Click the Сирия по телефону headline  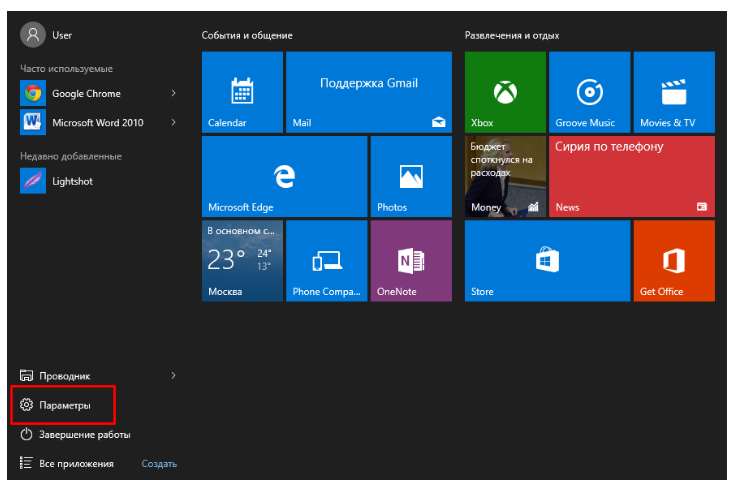pyautogui.click(x=609, y=147)
